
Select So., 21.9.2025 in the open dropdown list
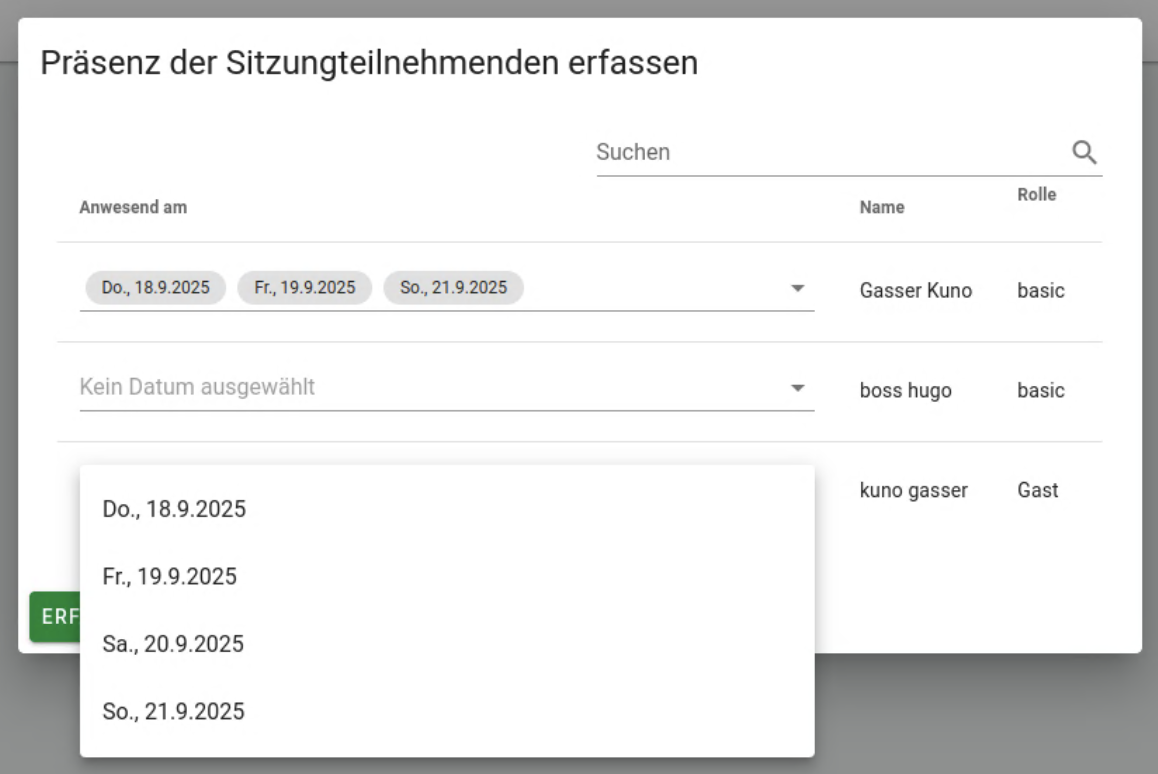tap(173, 712)
